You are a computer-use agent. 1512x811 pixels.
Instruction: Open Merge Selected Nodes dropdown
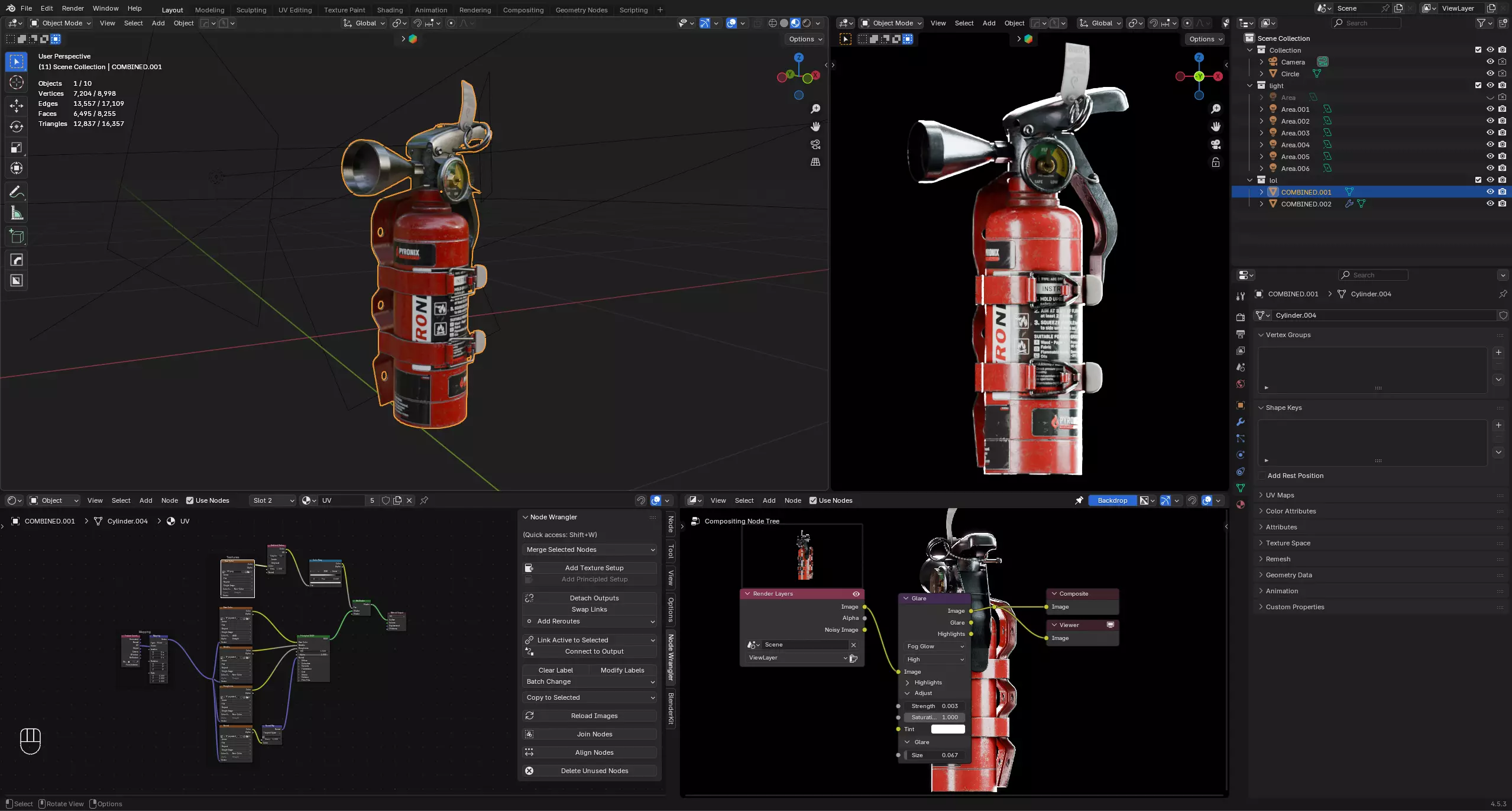[590, 550]
